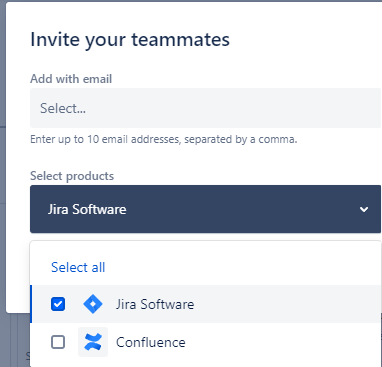Image resolution: width=382 pixels, height=367 pixels.
Task: Click the selected Jira Software value
Action: pyautogui.click(x=87, y=209)
